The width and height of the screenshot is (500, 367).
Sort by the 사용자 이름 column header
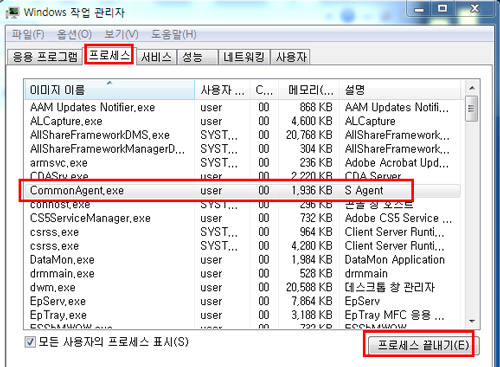point(222,90)
